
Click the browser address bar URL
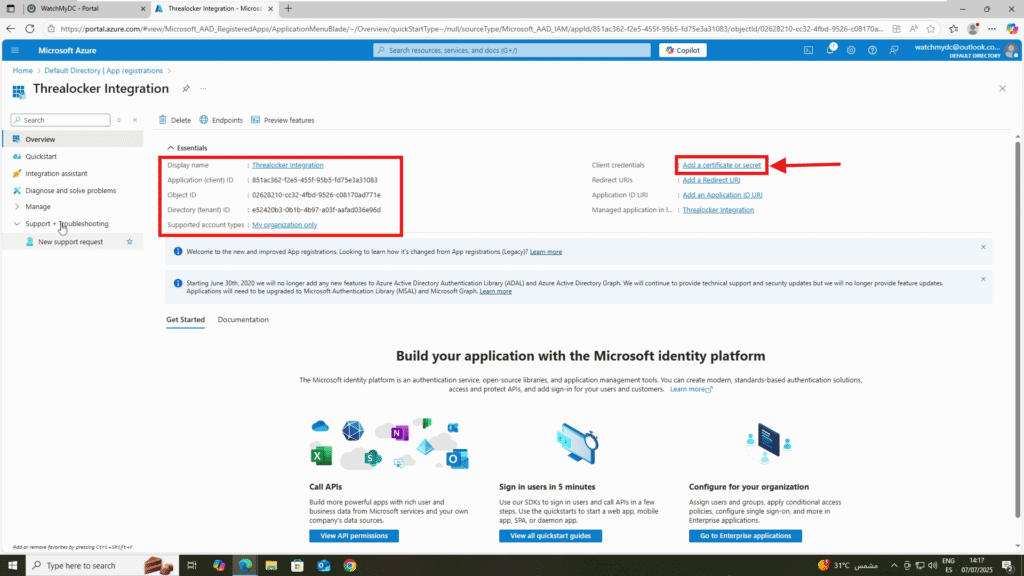click(x=472, y=29)
